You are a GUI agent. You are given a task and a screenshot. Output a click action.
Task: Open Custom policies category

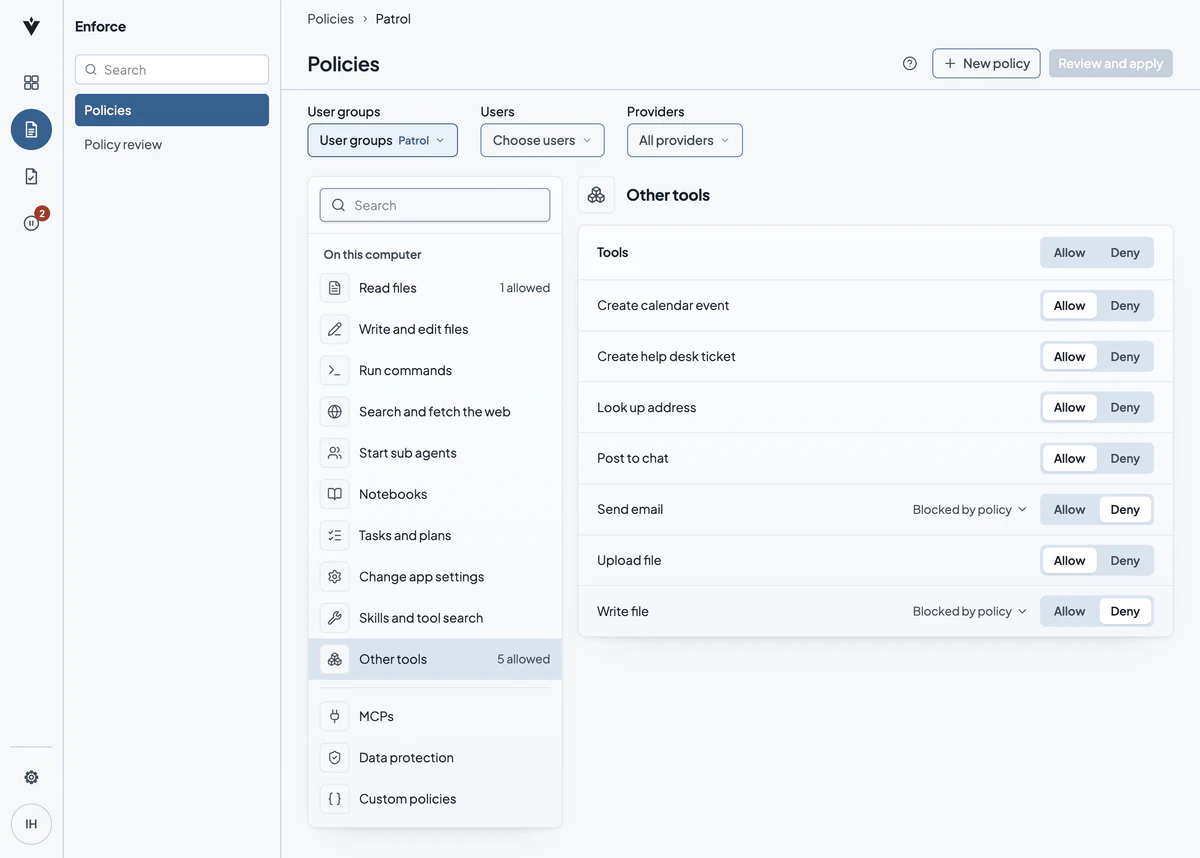[x=435, y=799]
